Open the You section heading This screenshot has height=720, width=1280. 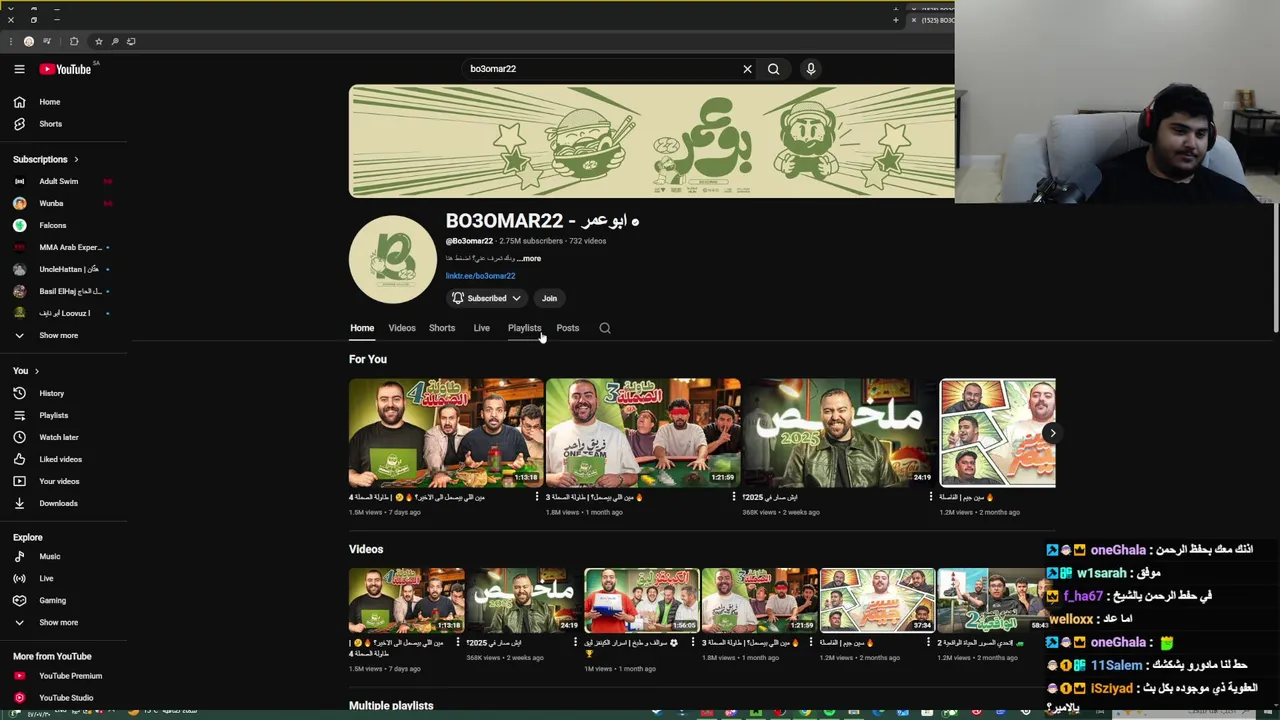click(x=26, y=371)
